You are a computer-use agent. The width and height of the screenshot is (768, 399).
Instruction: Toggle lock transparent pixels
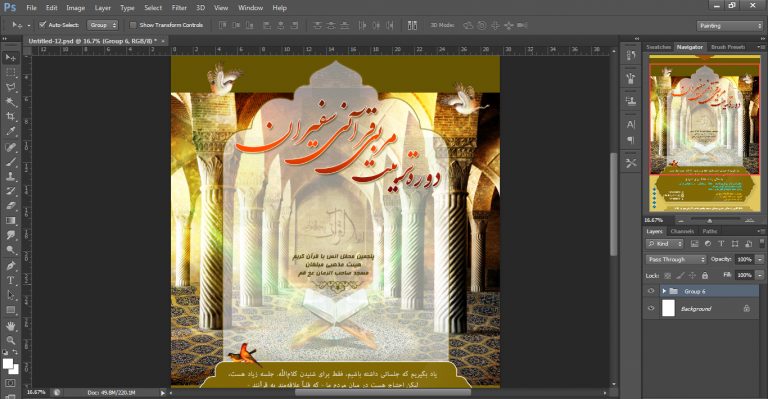click(668, 276)
